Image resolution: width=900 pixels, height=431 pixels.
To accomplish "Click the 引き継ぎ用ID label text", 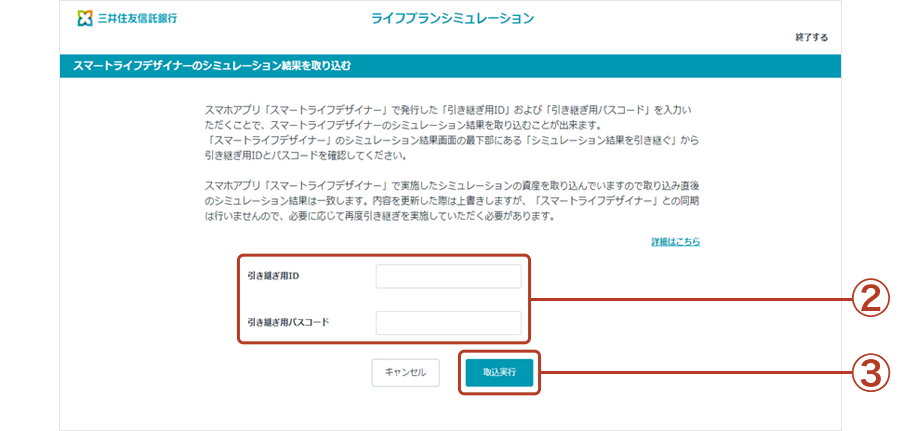I will click(274, 276).
